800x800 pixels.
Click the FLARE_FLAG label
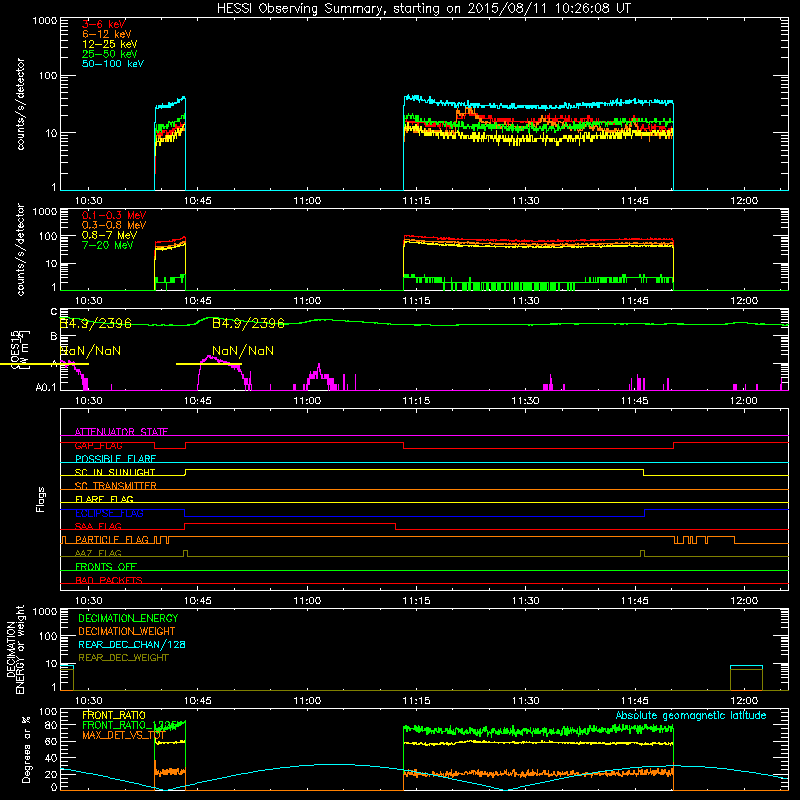point(104,499)
